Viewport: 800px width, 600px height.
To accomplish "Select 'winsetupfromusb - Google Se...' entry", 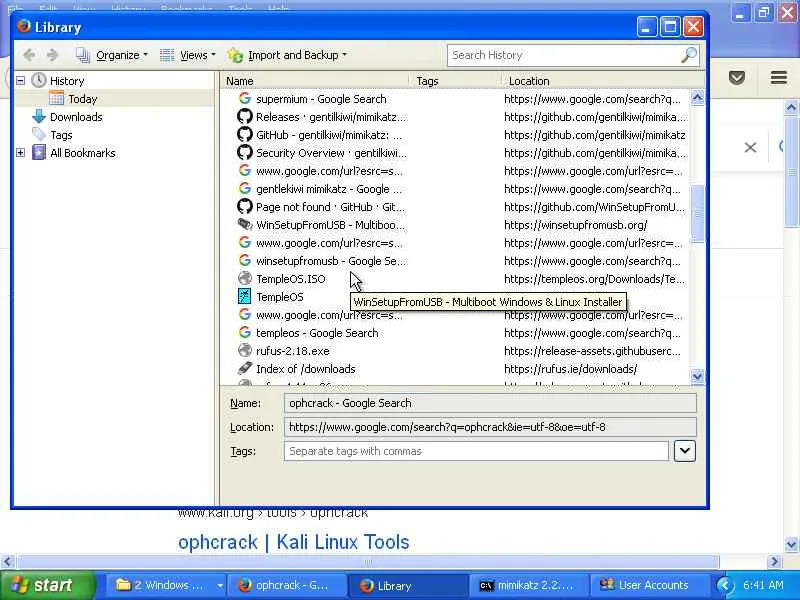I will 331,261.
